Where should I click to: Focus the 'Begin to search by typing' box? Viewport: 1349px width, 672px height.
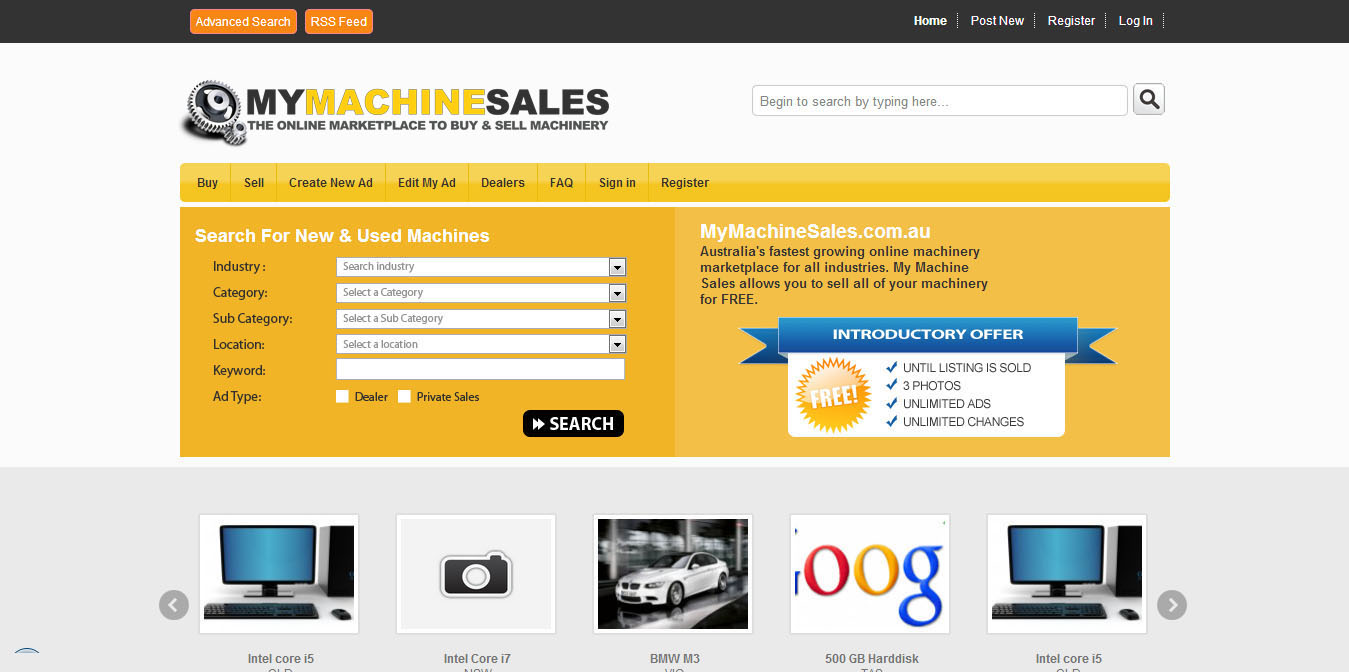(x=940, y=101)
